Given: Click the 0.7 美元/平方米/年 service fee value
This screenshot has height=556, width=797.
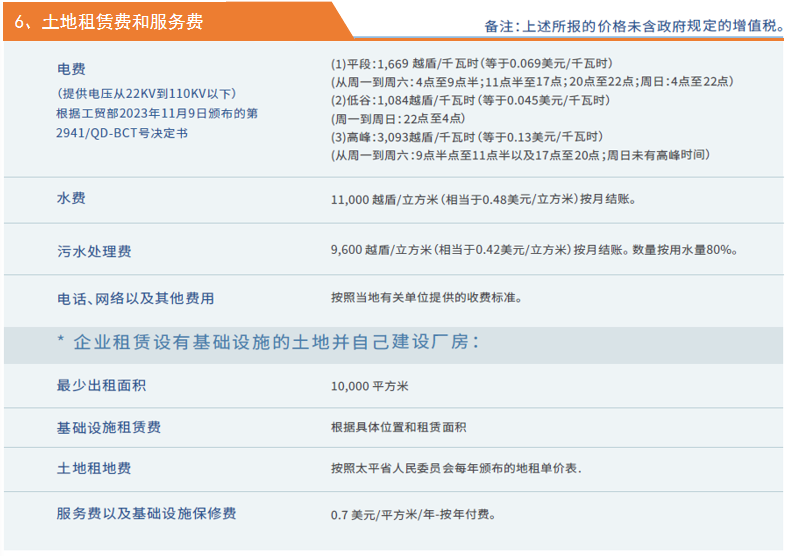Looking at the screenshot, I should tap(412, 515).
